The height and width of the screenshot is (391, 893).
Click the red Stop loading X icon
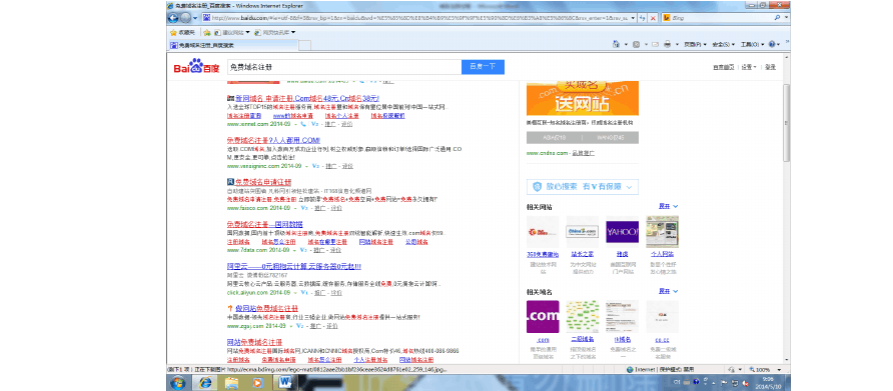click(653, 18)
